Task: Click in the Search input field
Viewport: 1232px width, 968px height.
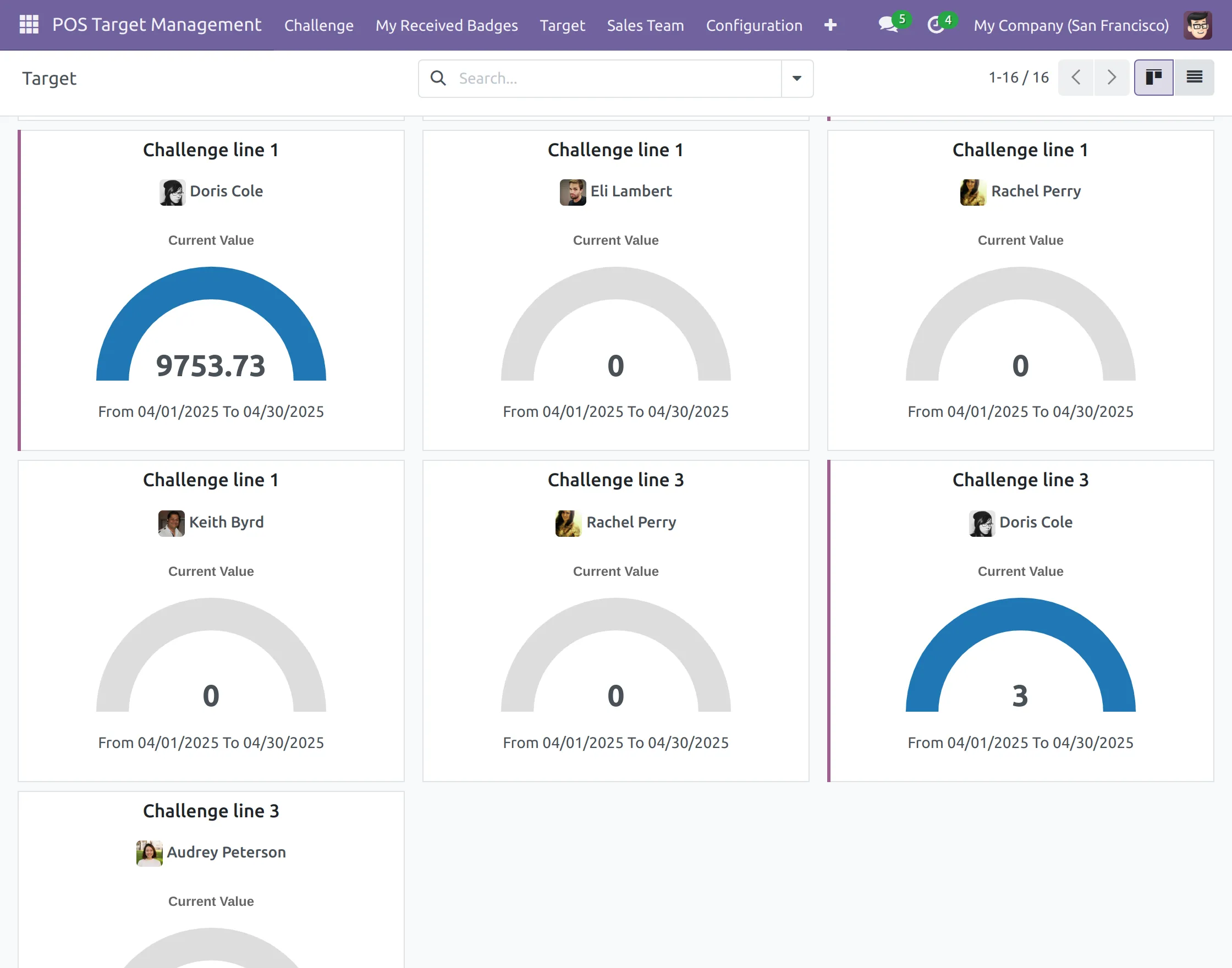Action: tap(618, 78)
